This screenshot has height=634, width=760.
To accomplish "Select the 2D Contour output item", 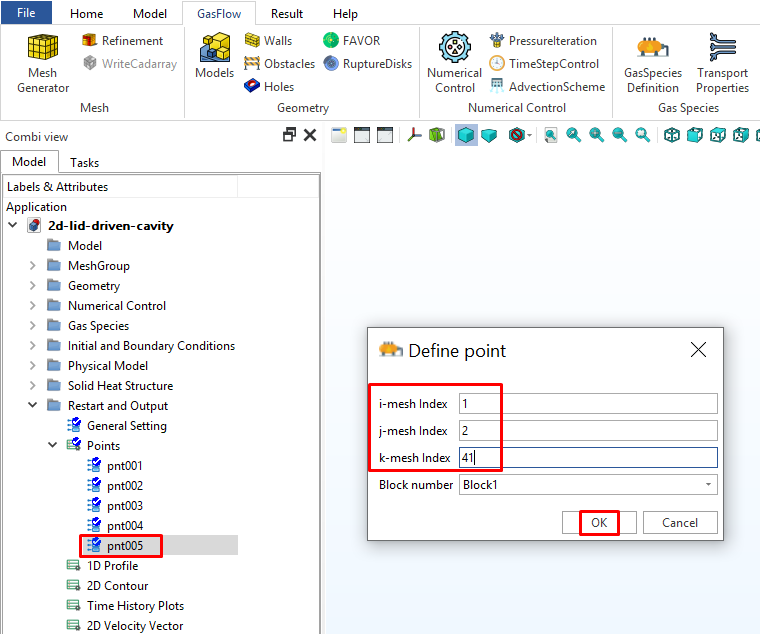I will coord(117,585).
